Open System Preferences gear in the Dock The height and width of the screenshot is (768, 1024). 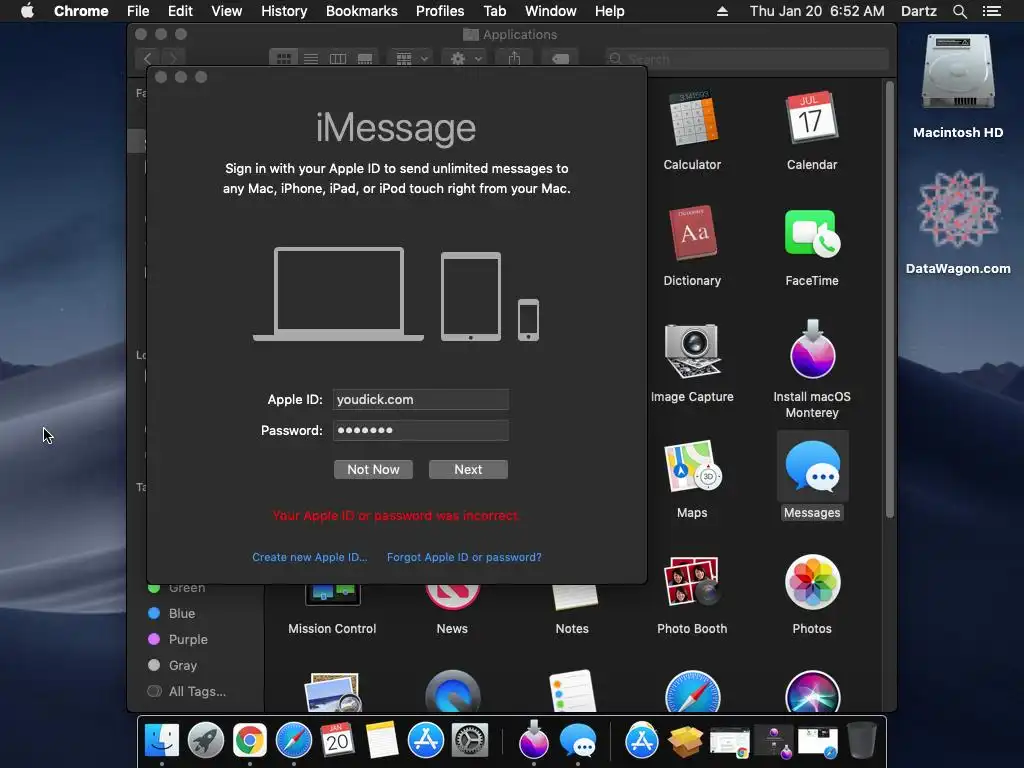tap(470, 741)
